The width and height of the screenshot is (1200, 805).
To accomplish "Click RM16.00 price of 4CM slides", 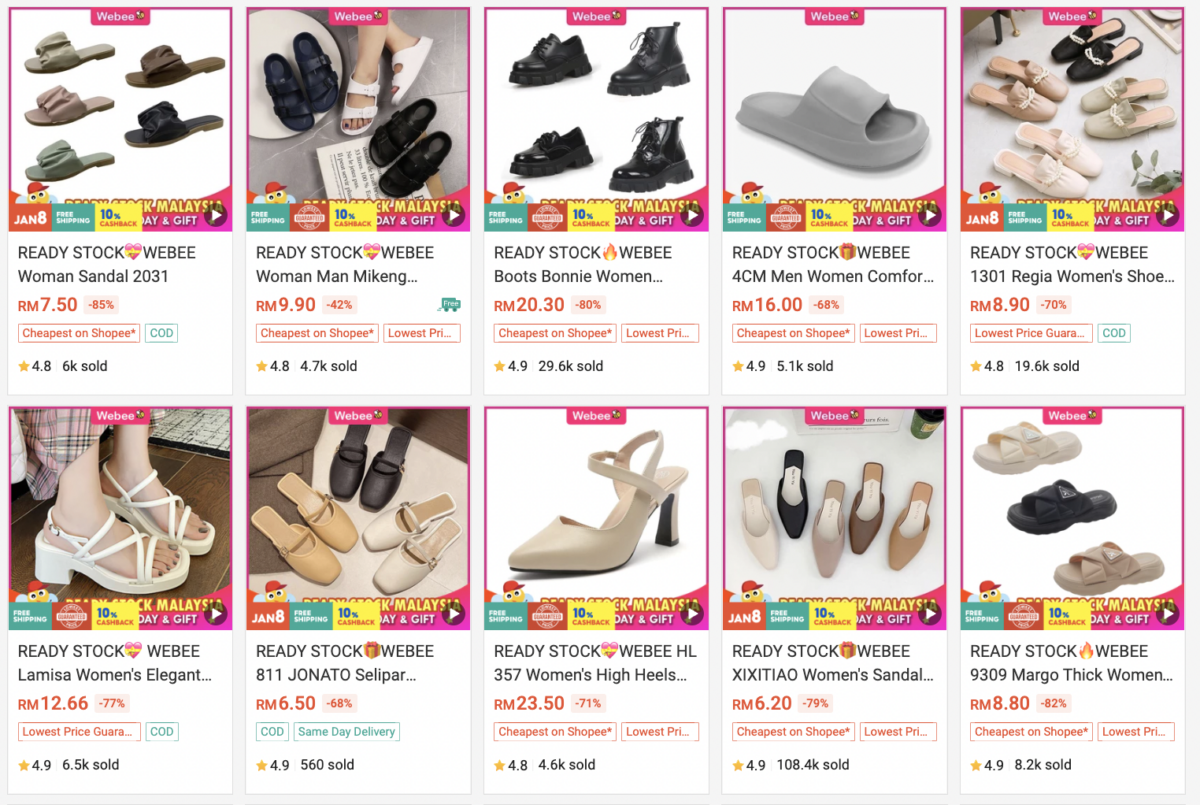I will click(x=767, y=305).
